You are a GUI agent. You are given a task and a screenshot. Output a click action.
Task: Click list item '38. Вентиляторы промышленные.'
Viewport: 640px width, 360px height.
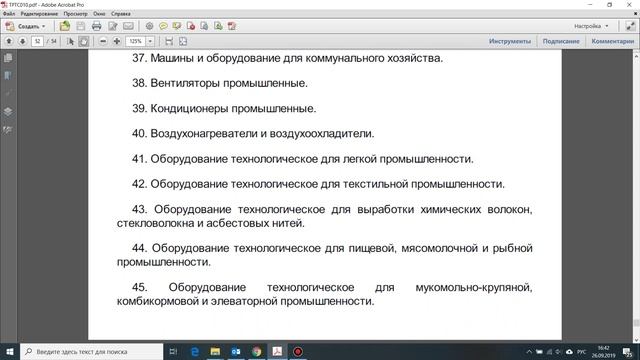220,83
